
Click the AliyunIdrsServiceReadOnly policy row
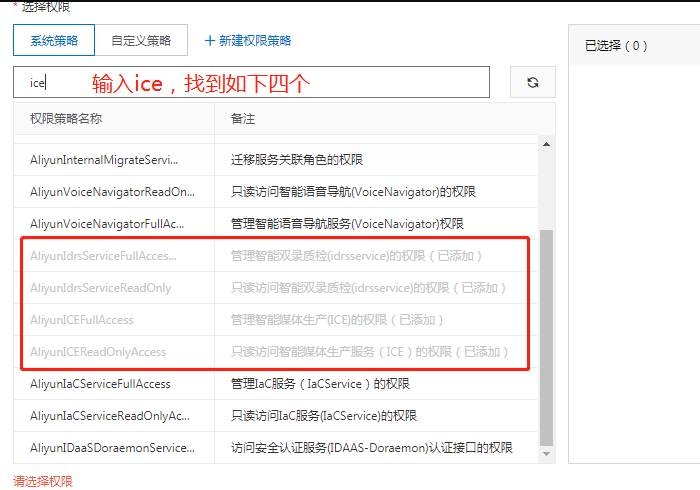[x=275, y=288]
